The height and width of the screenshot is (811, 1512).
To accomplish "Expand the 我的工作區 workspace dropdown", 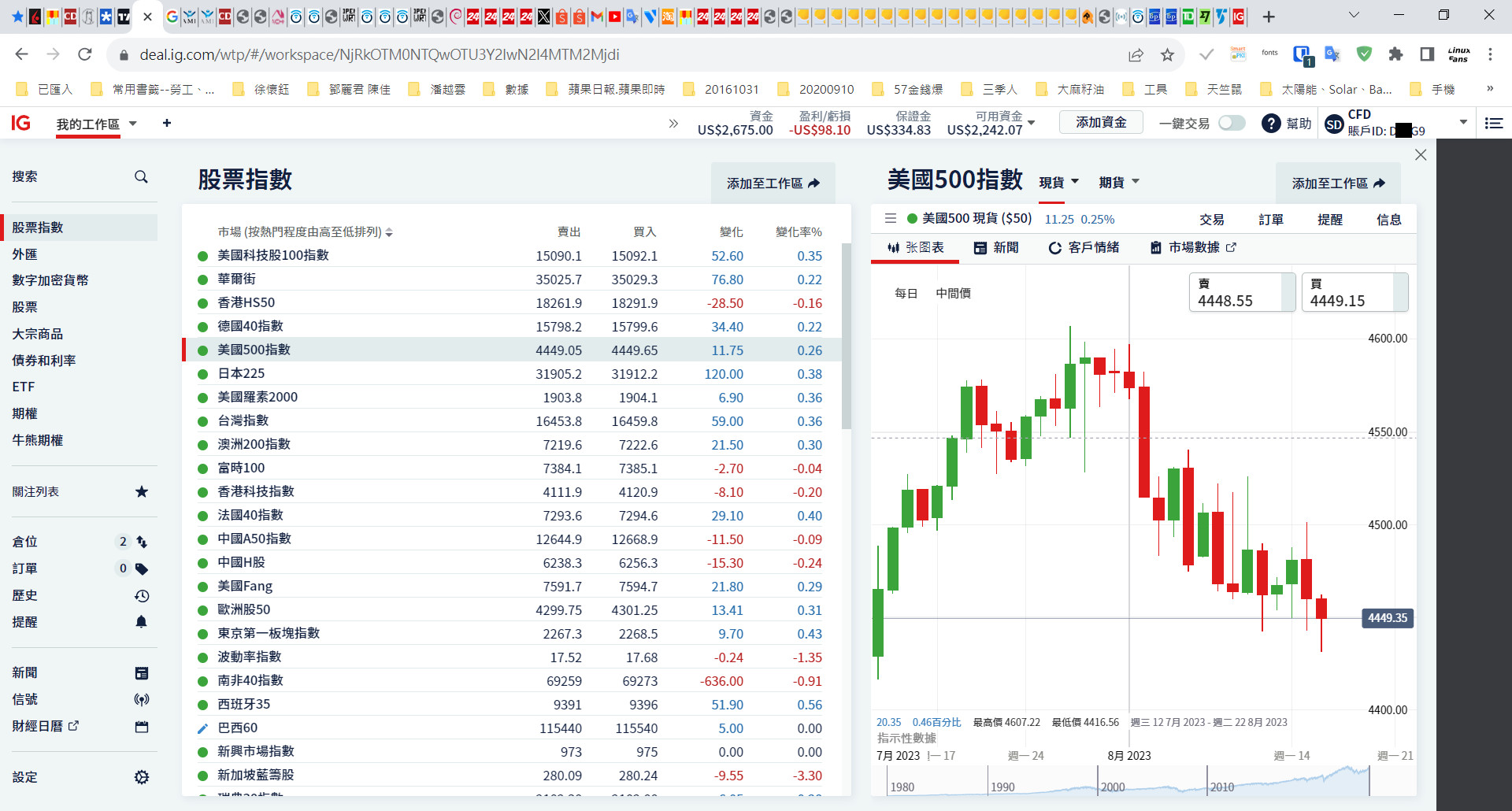I will tap(133, 124).
